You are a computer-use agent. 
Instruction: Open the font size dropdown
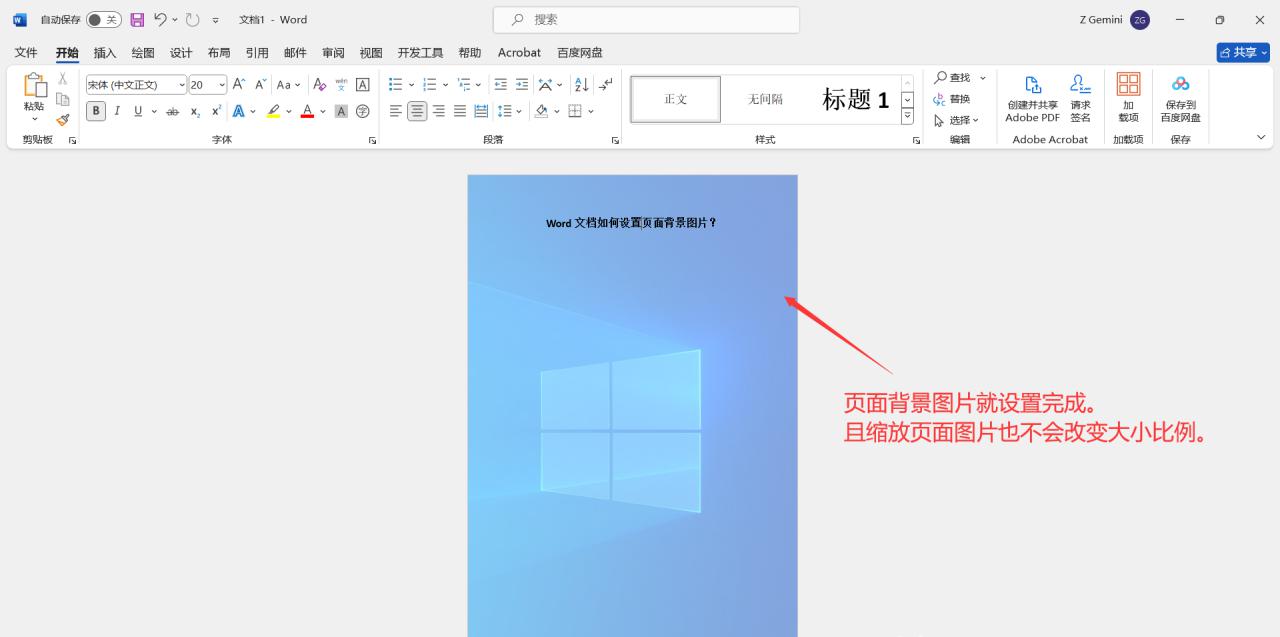click(222, 85)
